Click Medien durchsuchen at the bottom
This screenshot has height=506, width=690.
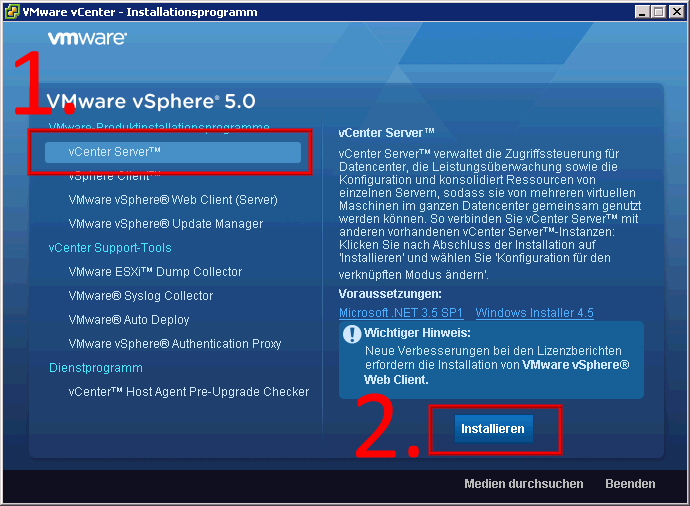pos(523,484)
